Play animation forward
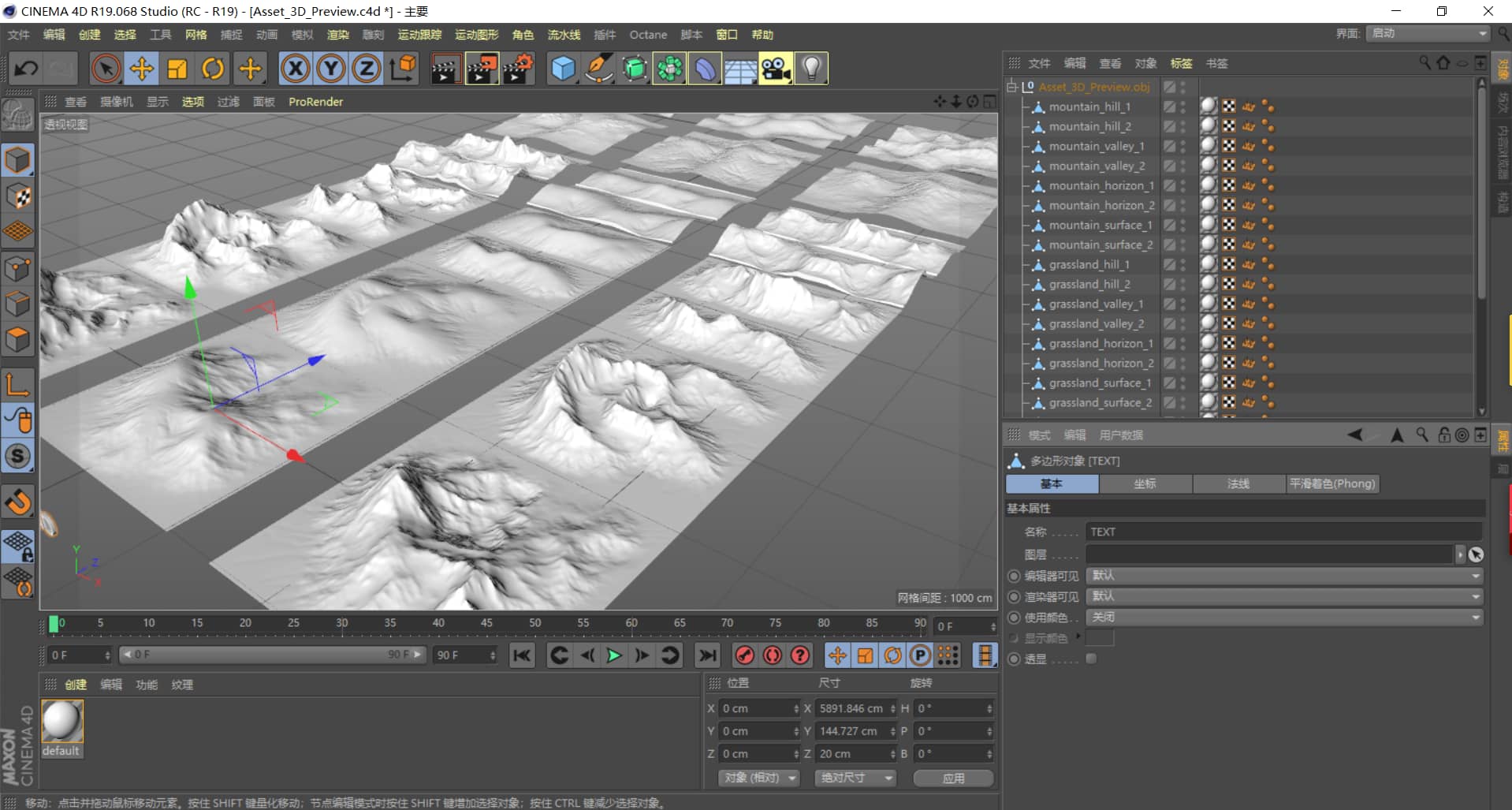This screenshot has width=1512, height=810. tap(613, 655)
